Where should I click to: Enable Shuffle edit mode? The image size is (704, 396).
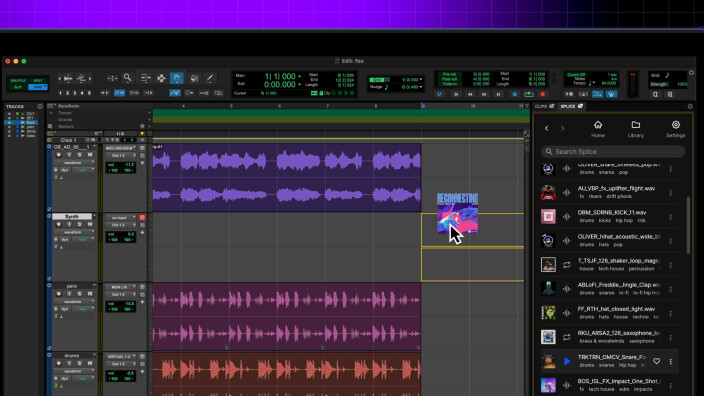coord(18,81)
